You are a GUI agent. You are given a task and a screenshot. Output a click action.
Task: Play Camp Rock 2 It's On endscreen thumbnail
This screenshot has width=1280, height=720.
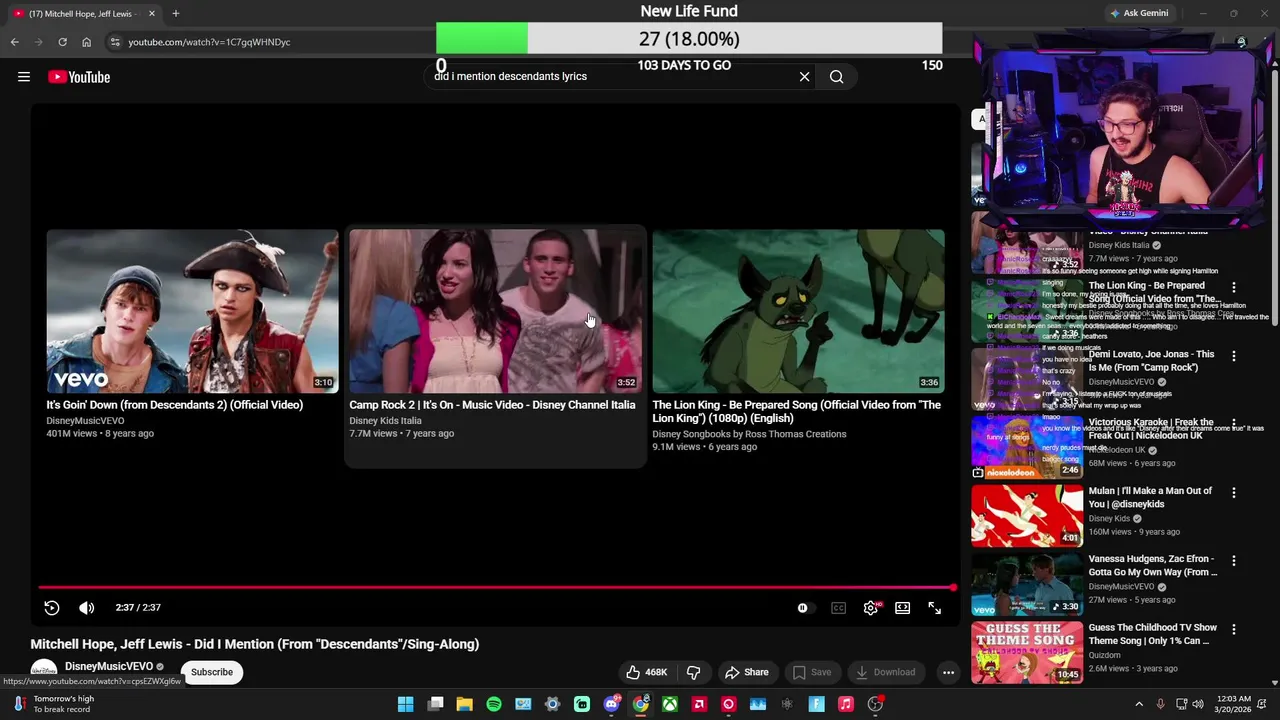[495, 311]
